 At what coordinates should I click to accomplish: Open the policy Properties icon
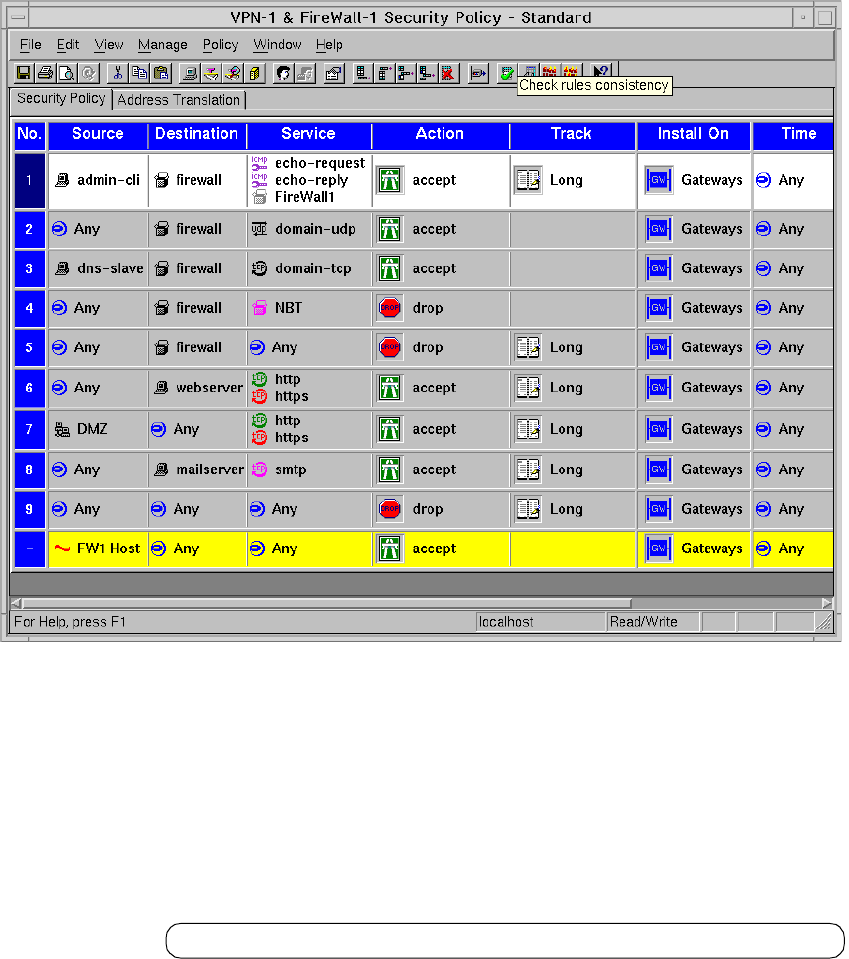(333, 73)
